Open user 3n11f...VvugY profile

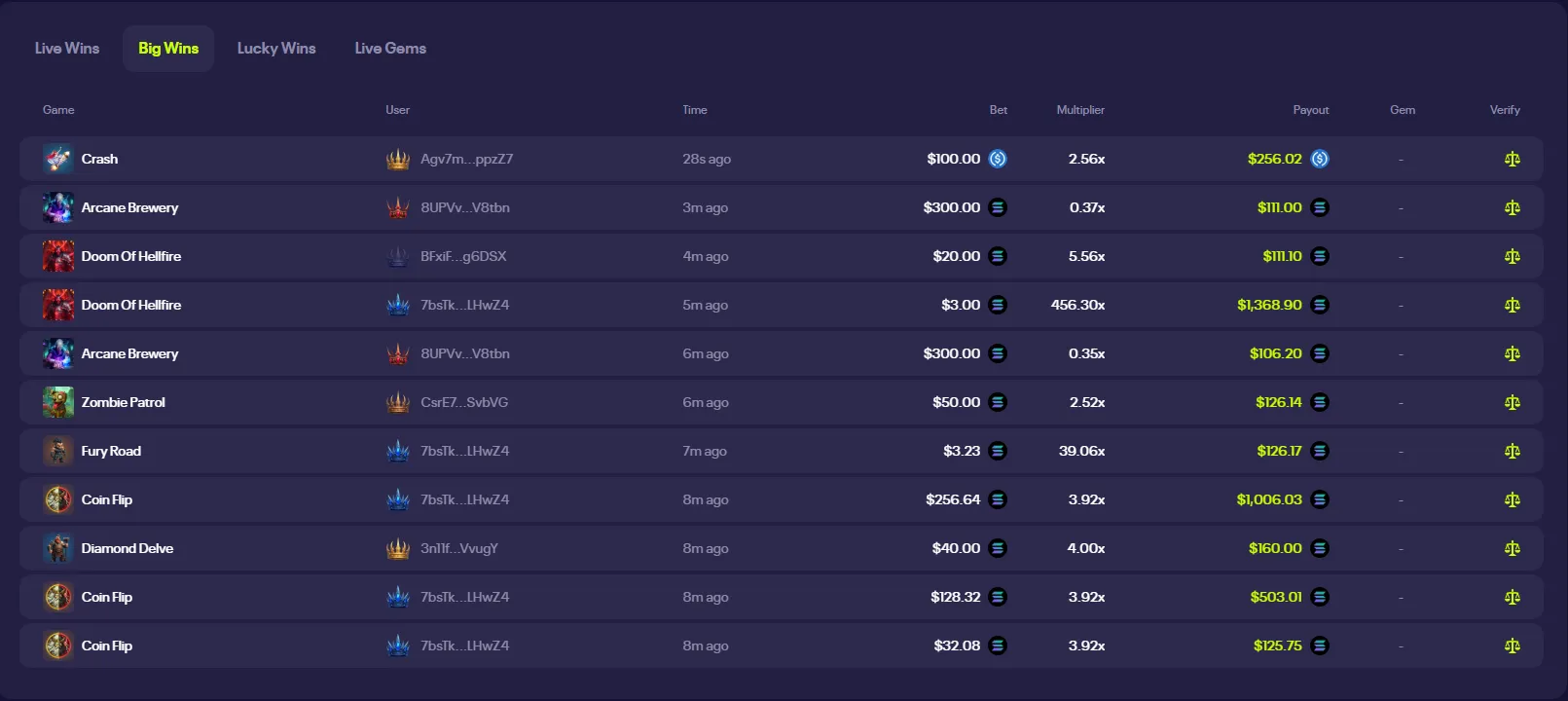(x=459, y=548)
